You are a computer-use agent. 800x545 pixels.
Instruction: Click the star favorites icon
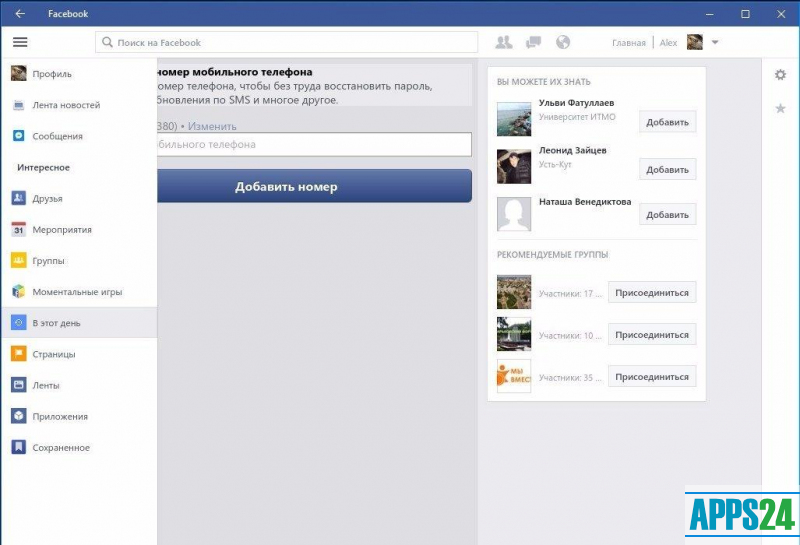point(780,108)
